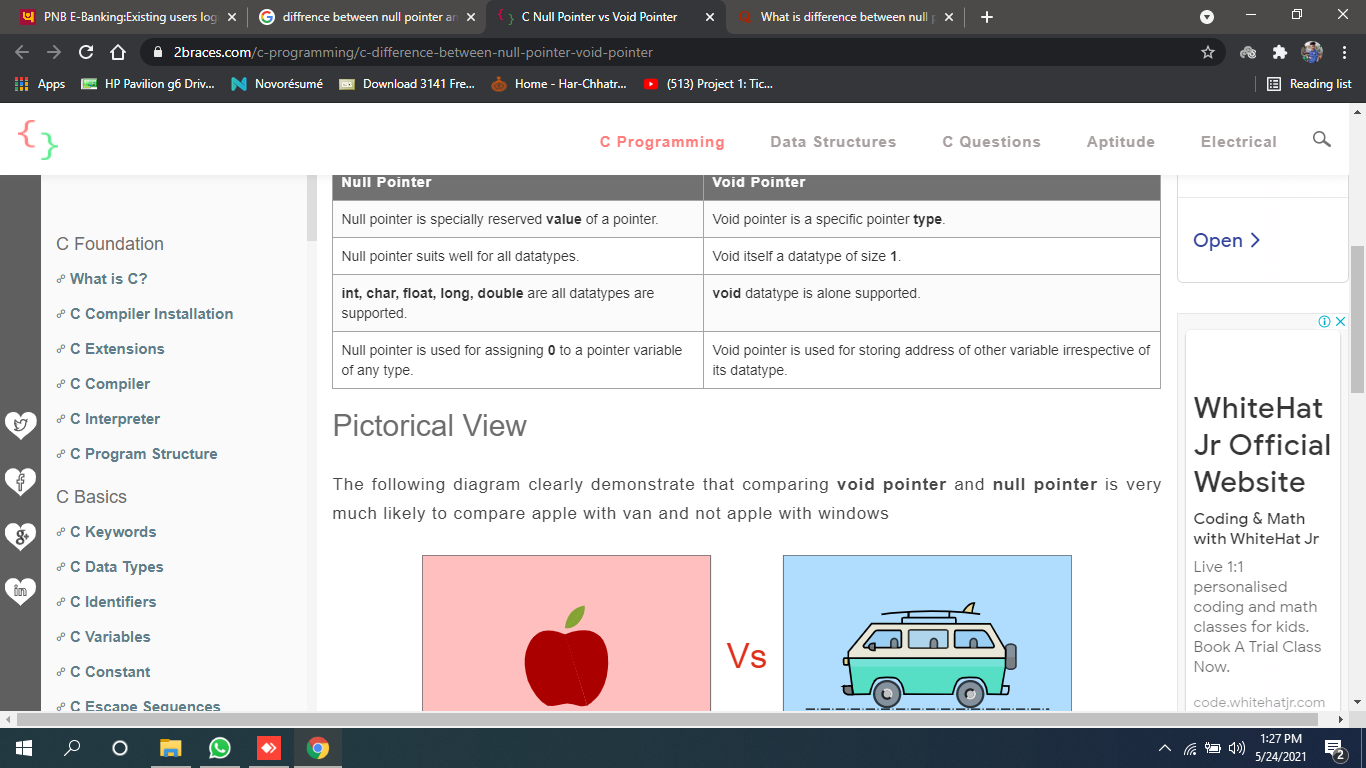The image size is (1366, 768).
Task: Open the C Compiler Installation link
Action: [151, 314]
